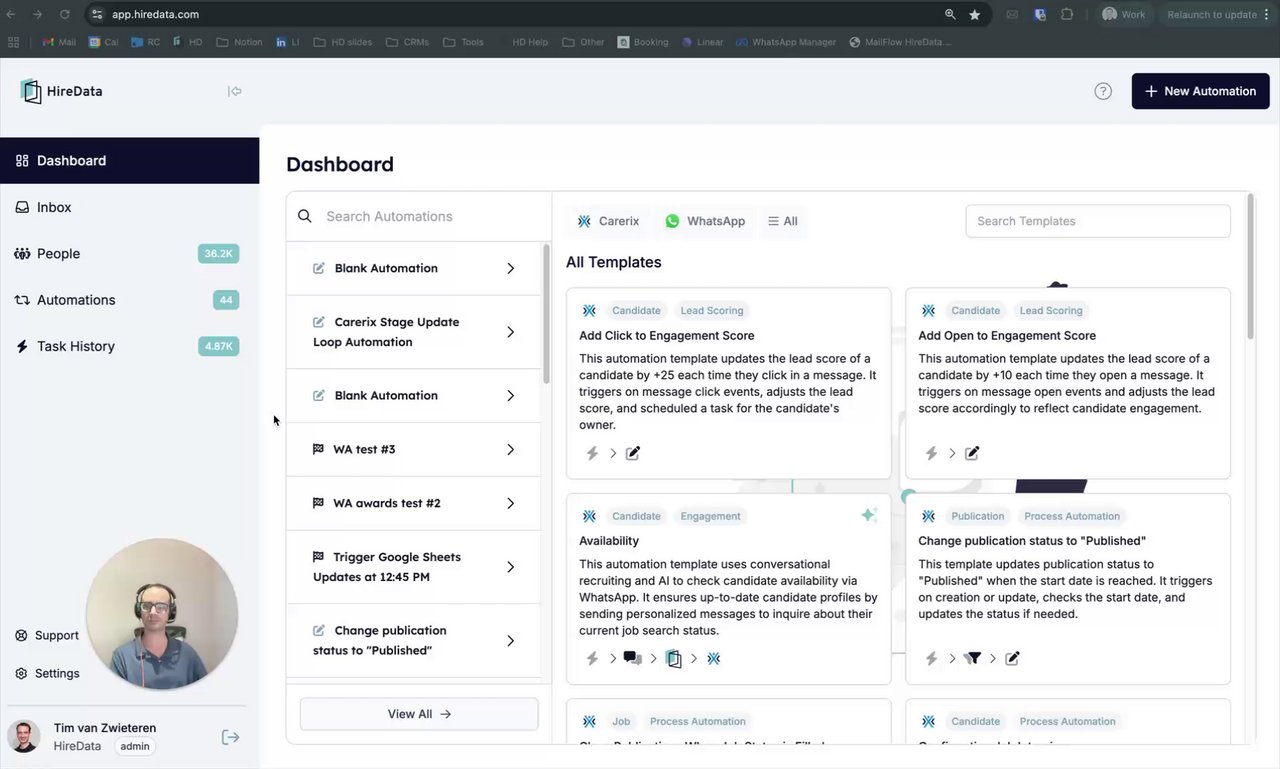Image resolution: width=1280 pixels, height=769 pixels.
Task: Open the help question mark icon
Action: [1103, 91]
